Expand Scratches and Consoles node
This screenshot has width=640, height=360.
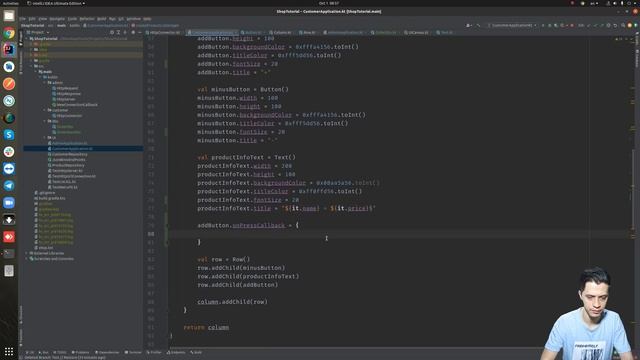(x=27, y=258)
